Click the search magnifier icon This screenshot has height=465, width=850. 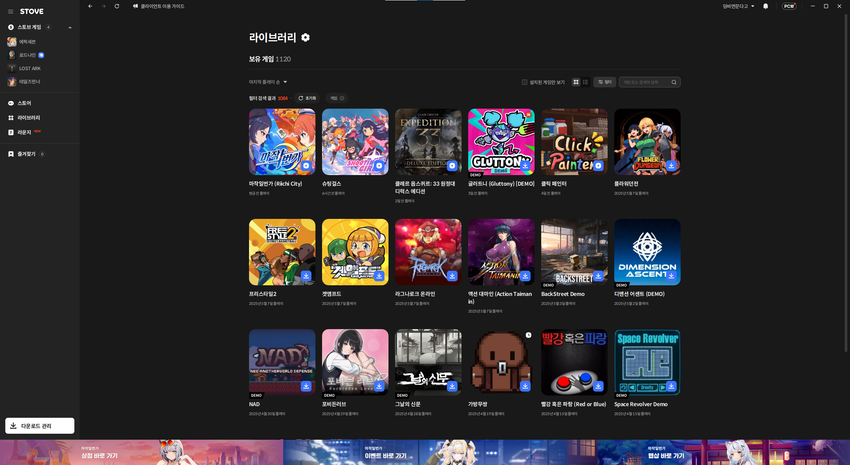[x=674, y=82]
